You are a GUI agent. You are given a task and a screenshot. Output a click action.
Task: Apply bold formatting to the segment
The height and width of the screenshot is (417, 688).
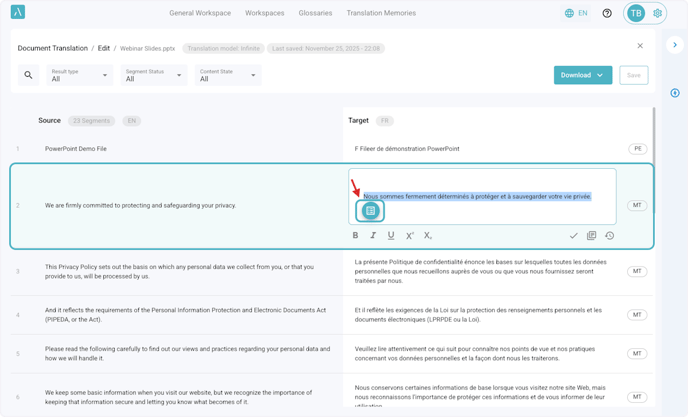(x=355, y=236)
